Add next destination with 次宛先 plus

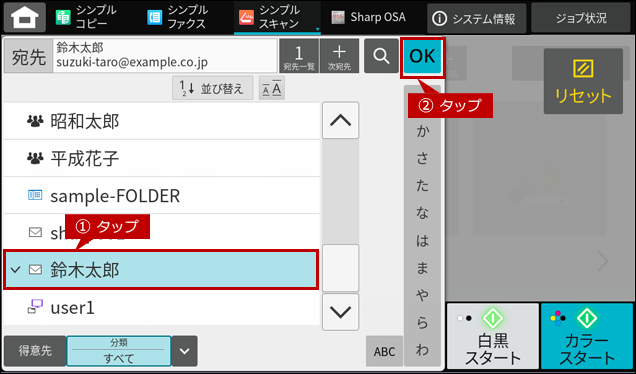[339, 56]
